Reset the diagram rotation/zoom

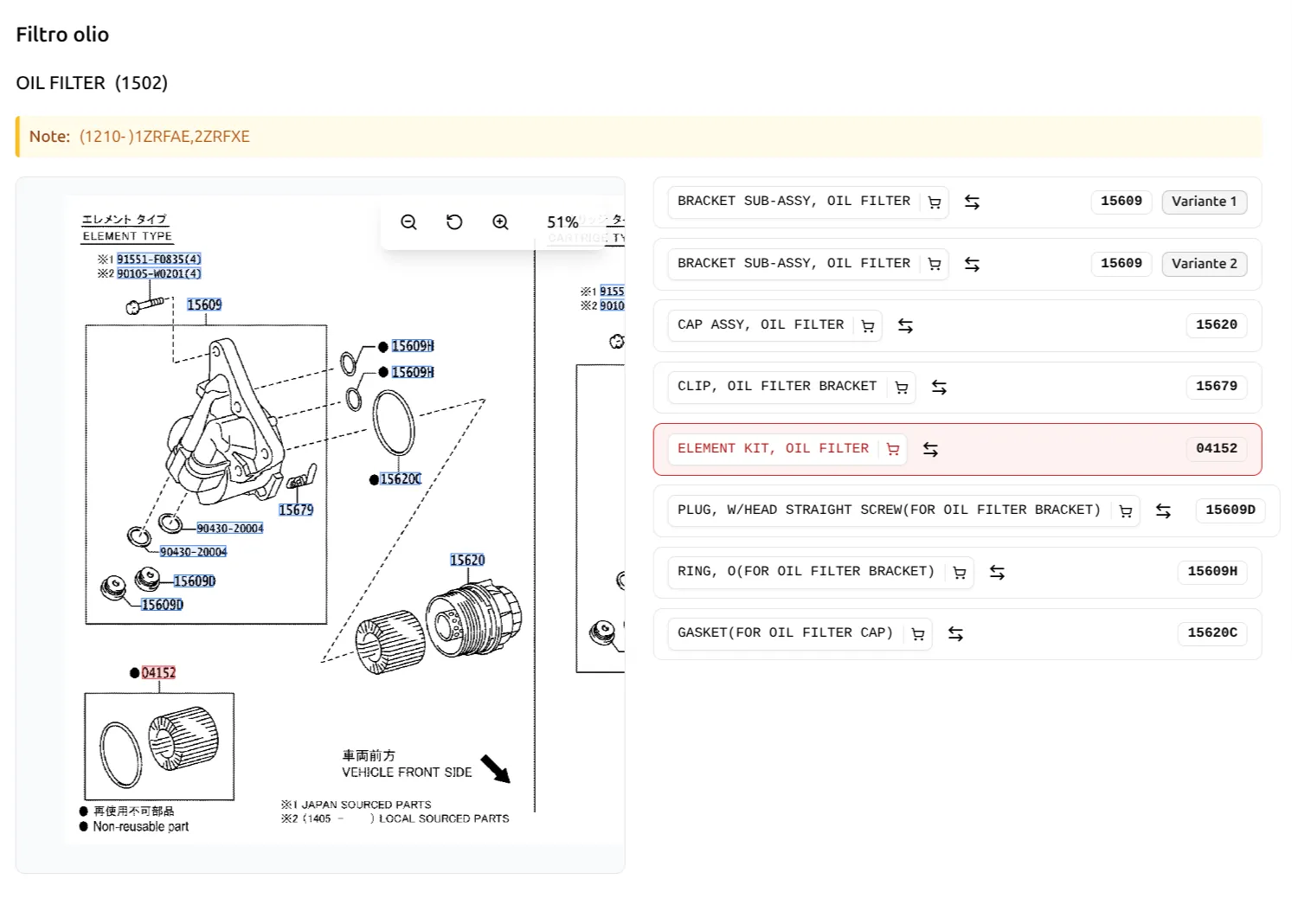(x=454, y=222)
